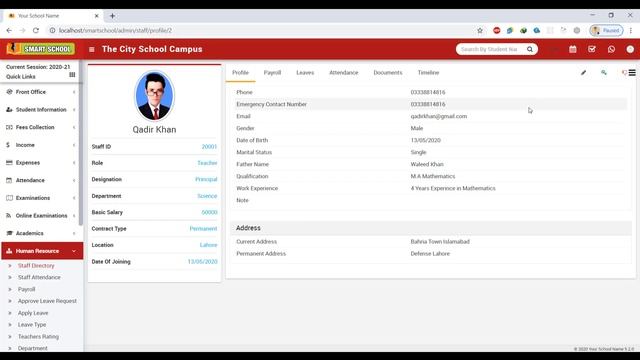
Task: Click red adblock extension icon
Action: click(x=496, y=31)
